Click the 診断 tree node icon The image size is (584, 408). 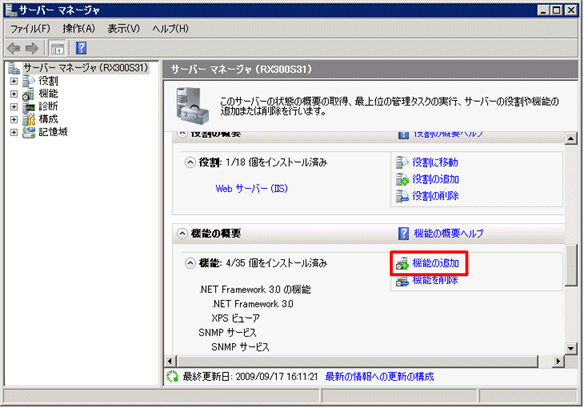(29, 107)
